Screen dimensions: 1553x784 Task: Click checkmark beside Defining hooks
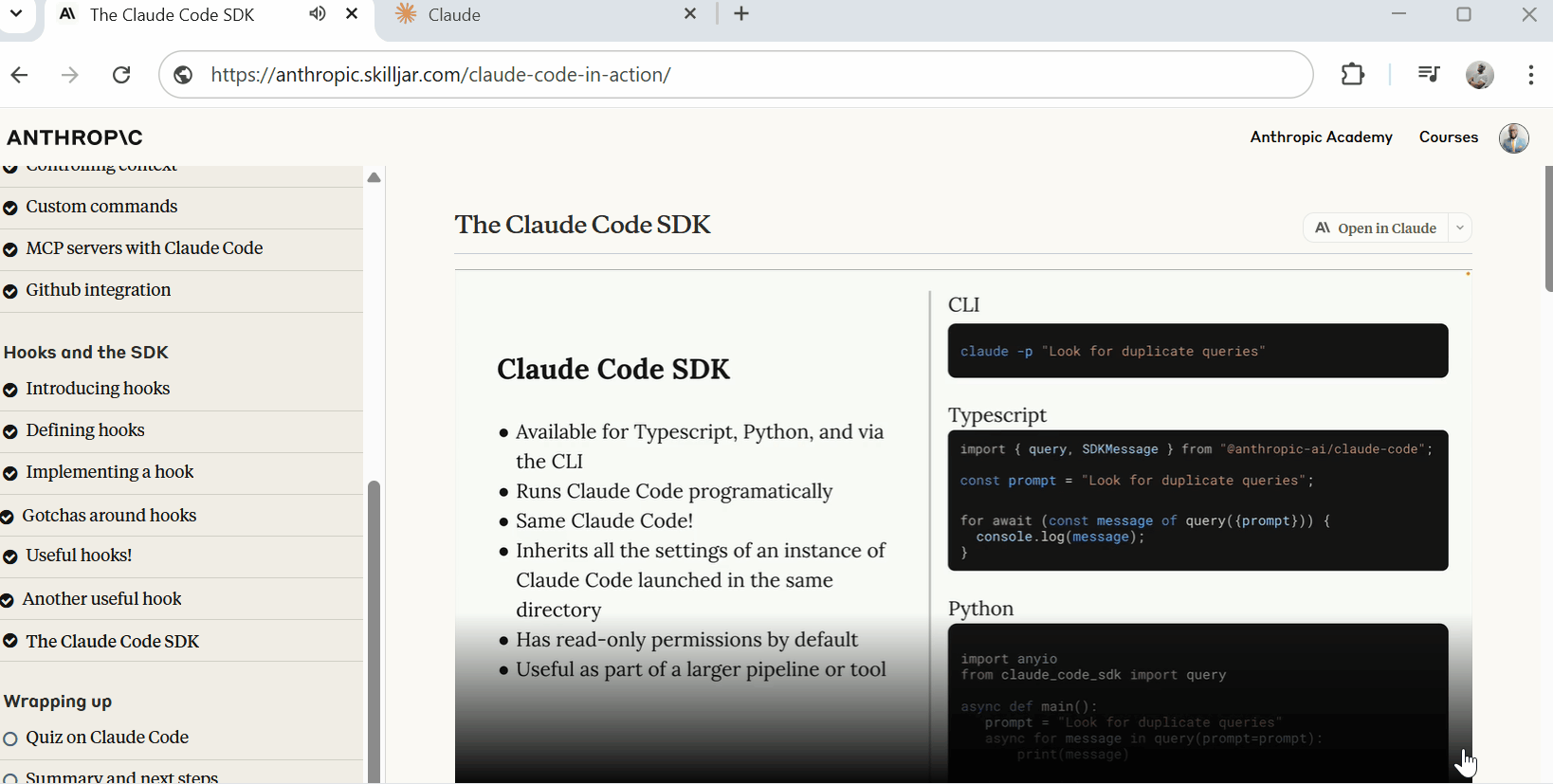tap(10, 432)
